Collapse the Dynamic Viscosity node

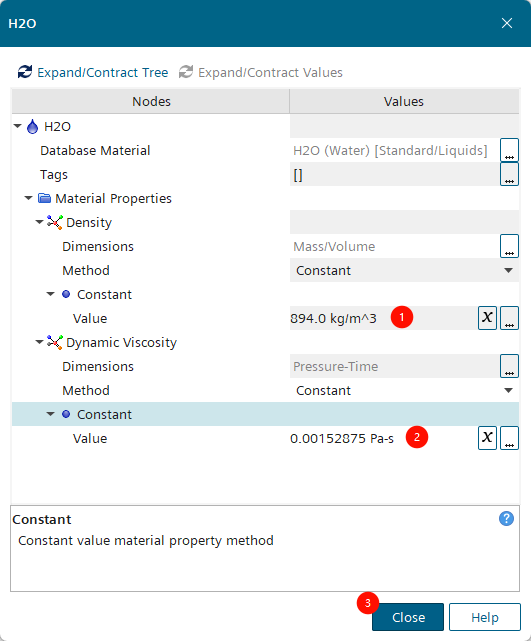point(39,342)
